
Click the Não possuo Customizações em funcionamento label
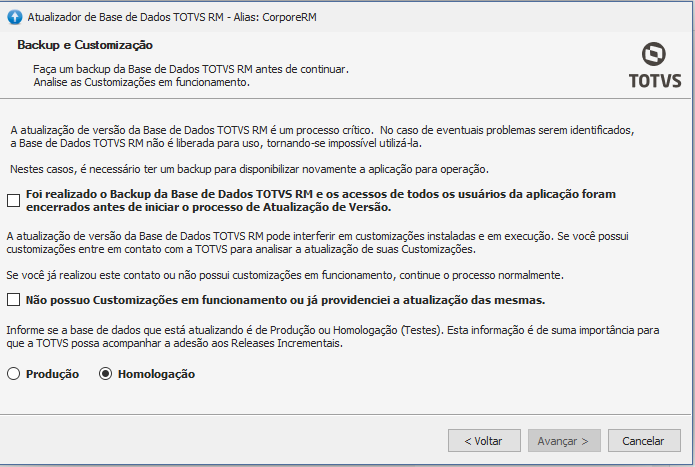[x=285, y=300]
